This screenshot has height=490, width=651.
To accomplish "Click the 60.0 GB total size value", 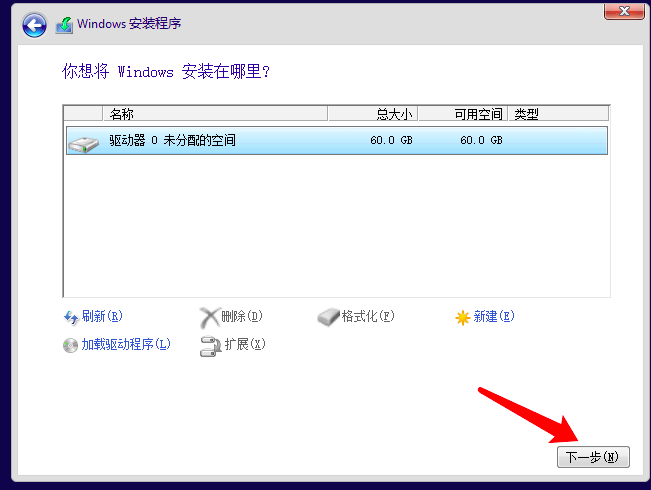I will [391, 140].
